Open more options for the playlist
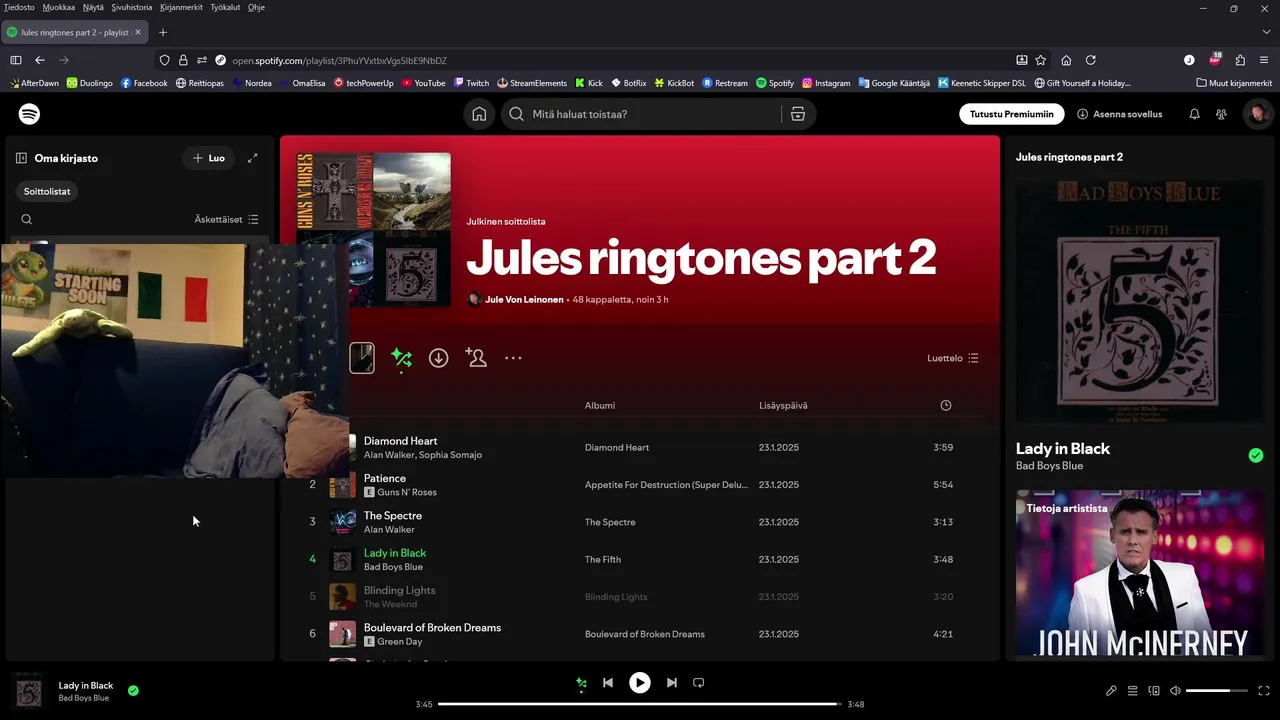This screenshot has height=720, width=1280. click(513, 358)
